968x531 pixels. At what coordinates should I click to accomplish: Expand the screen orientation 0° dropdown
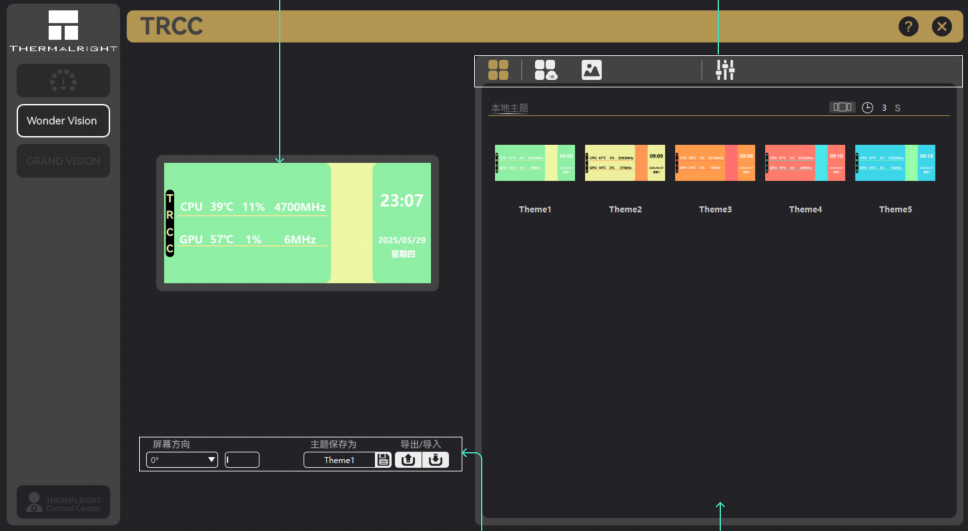tap(182, 460)
